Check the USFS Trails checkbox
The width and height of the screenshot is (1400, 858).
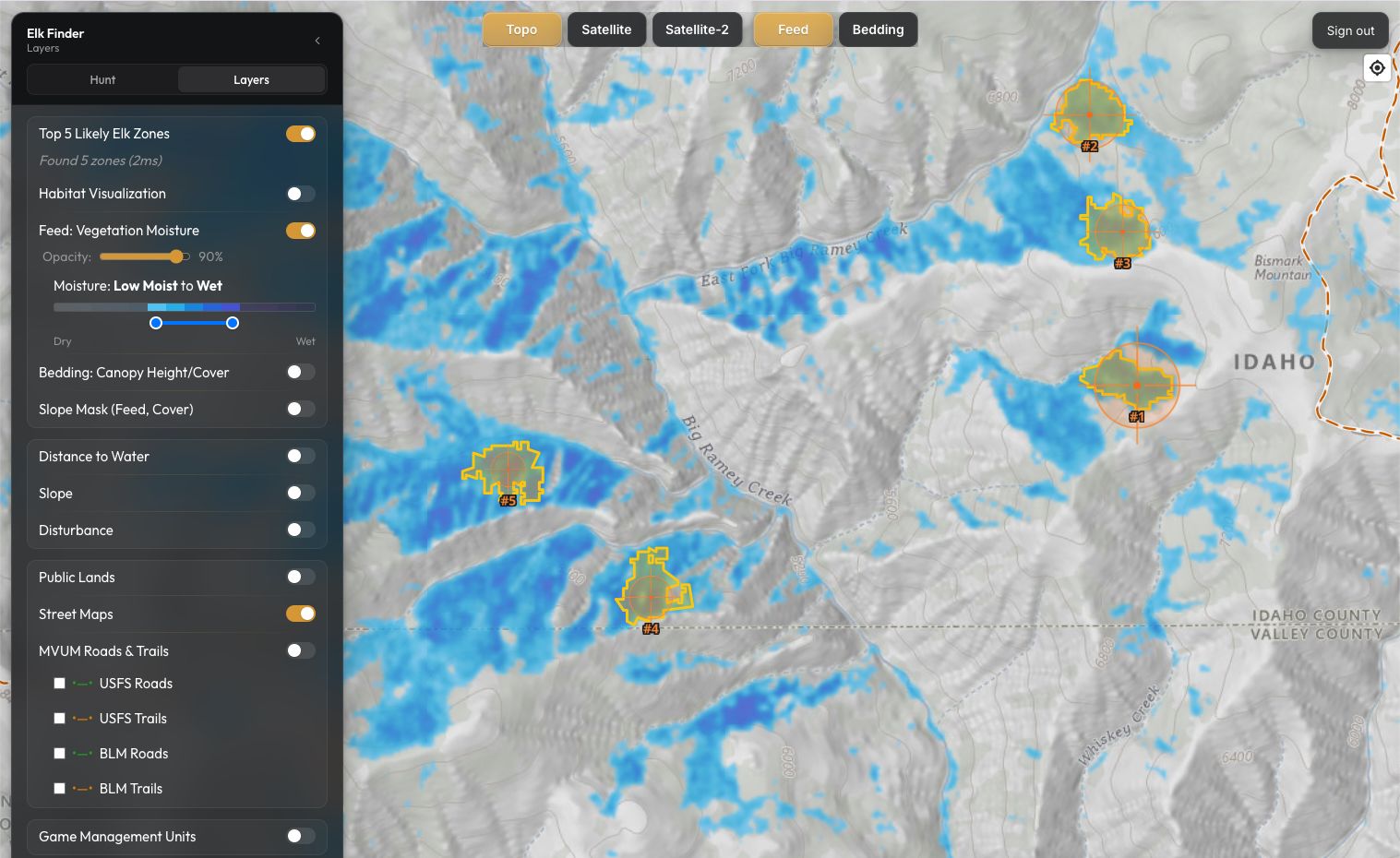[60, 719]
